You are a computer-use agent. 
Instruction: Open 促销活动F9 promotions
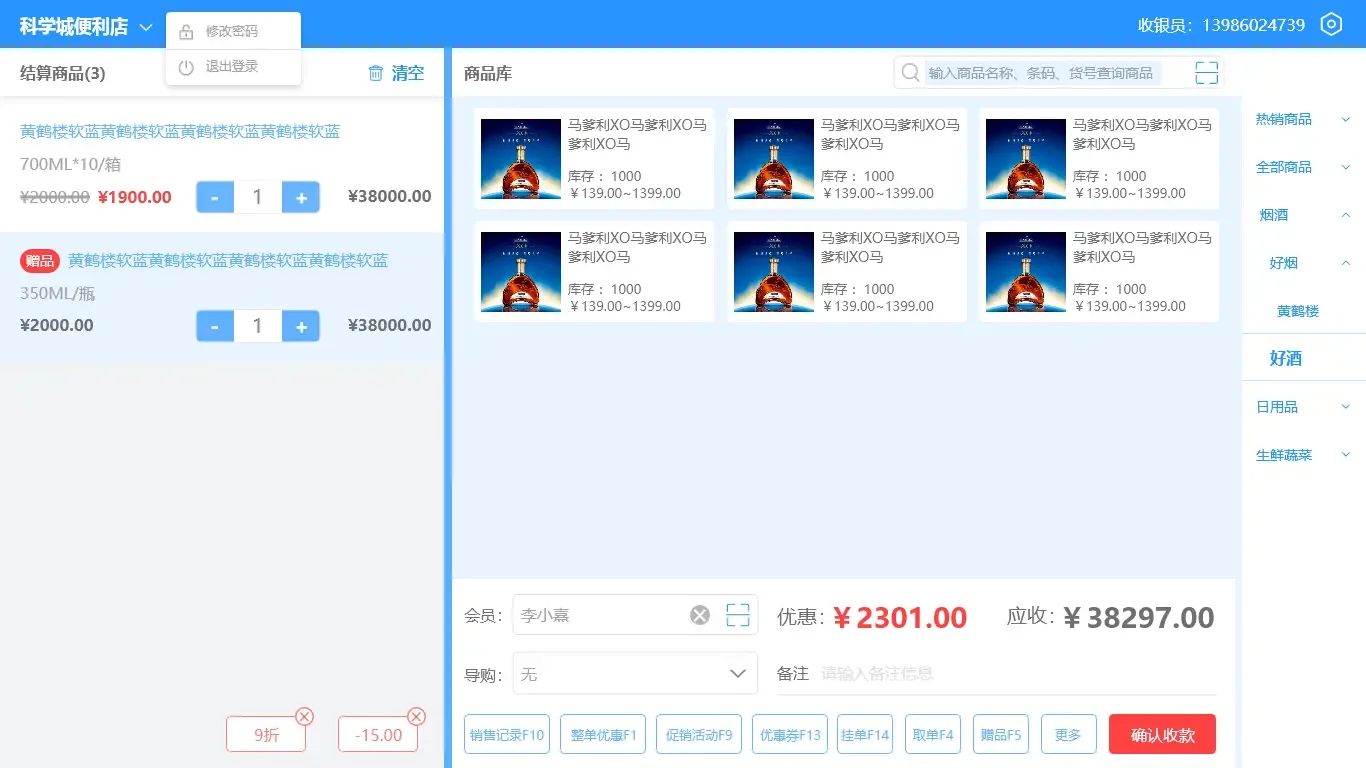point(699,735)
